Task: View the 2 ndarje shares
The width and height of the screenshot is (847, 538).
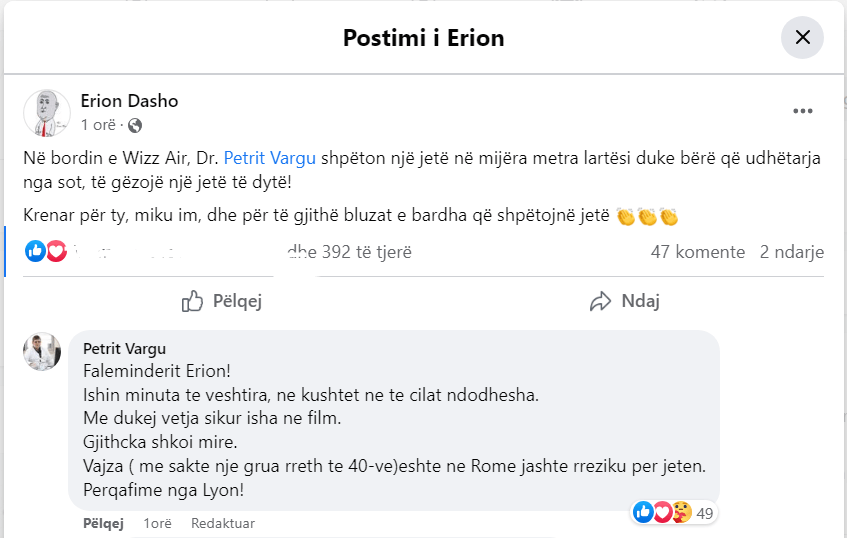Action: 791,252
